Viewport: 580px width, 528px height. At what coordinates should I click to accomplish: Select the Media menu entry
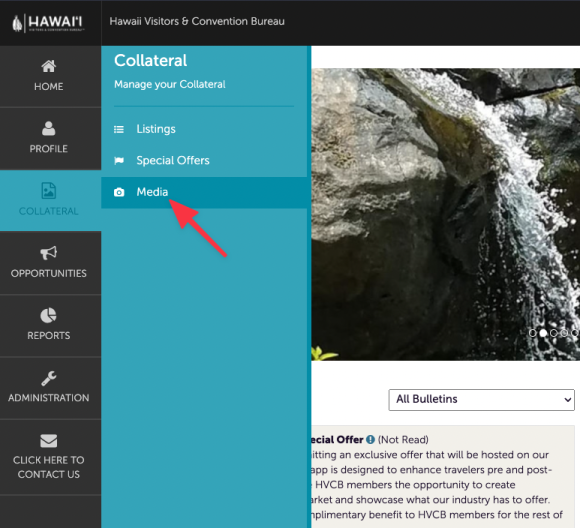(x=204, y=192)
